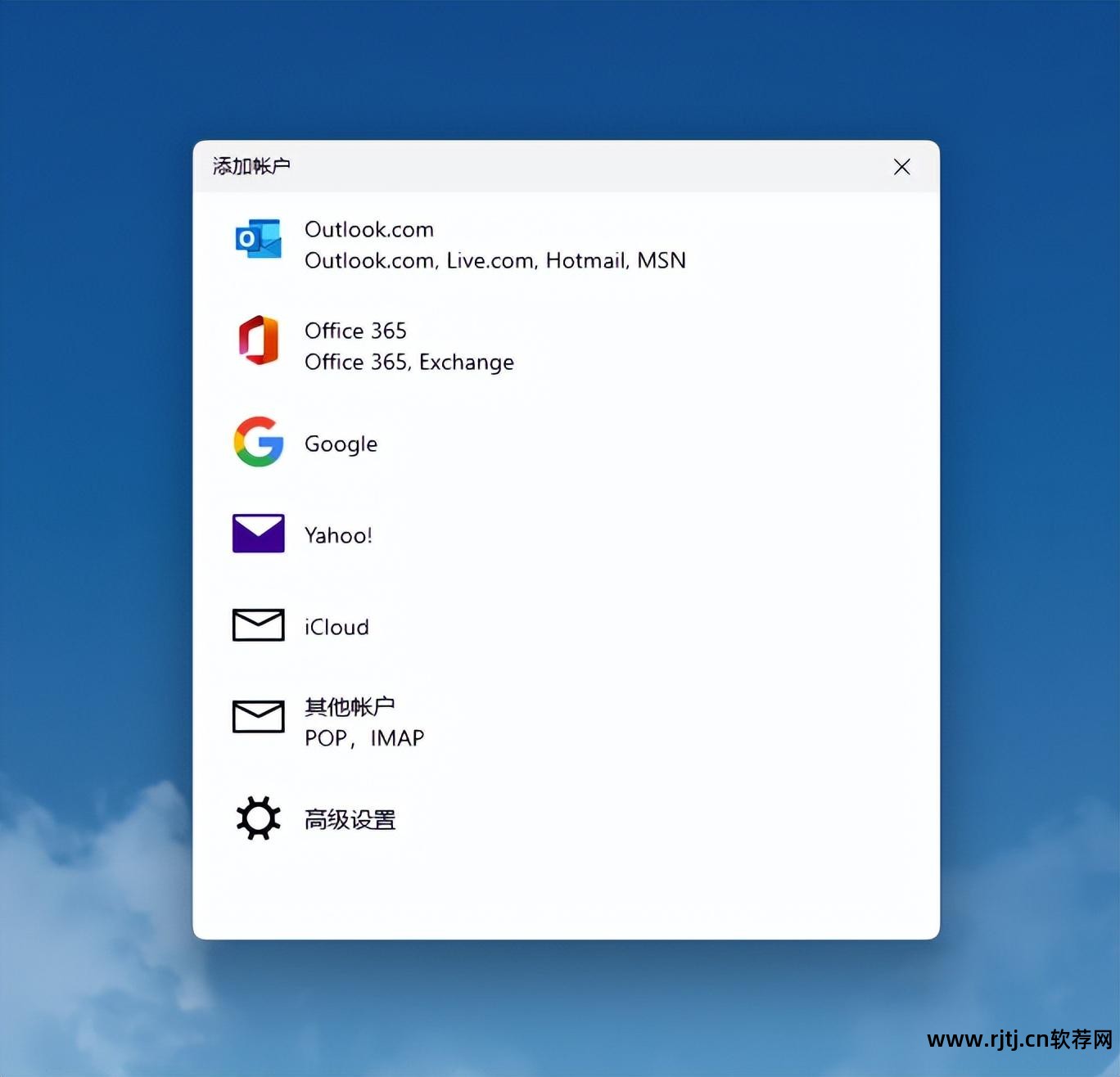This screenshot has width=1120, height=1077.
Task: Select 'Office 365, Exchange' subtitle text
Action: click(409, 362)
